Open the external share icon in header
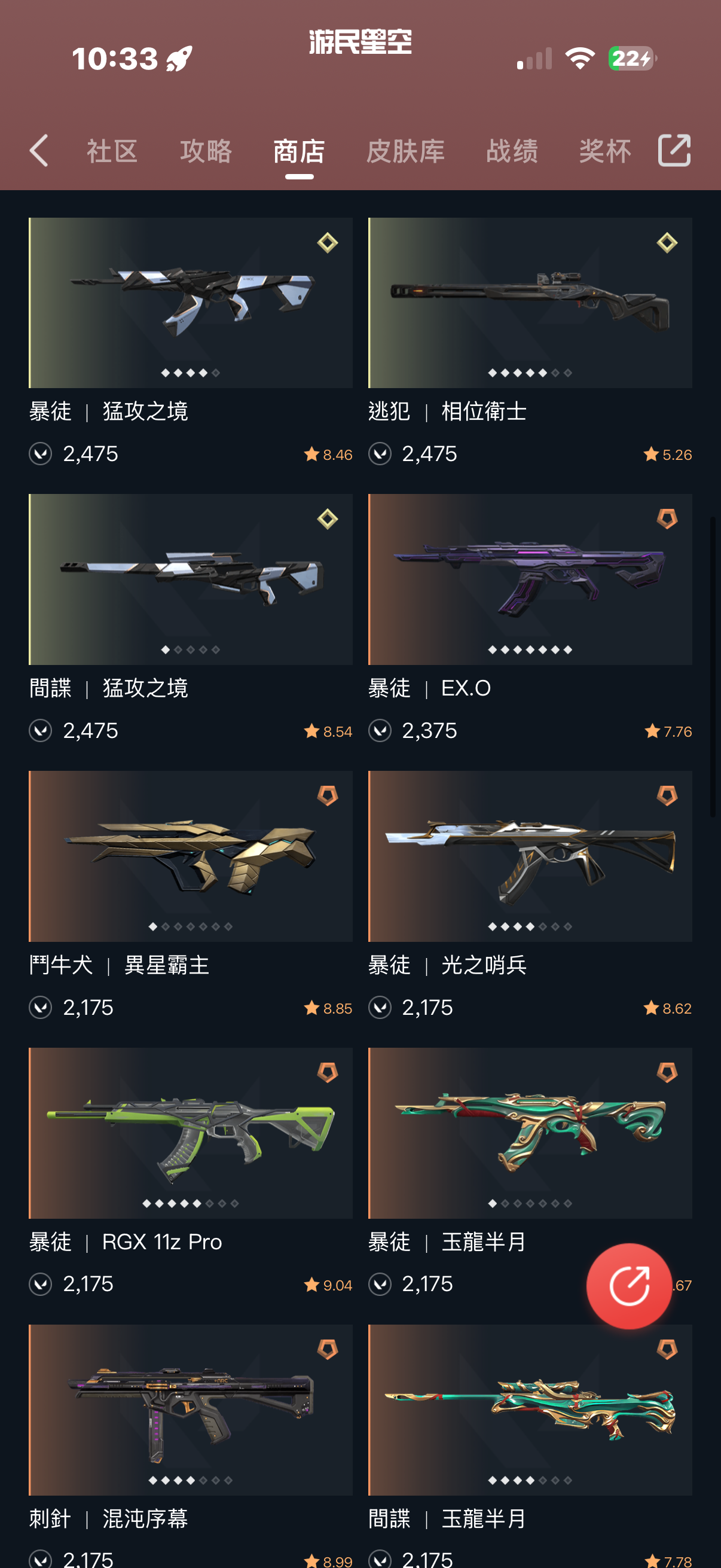Screen dimensions: 721x1568 point(674,150)
